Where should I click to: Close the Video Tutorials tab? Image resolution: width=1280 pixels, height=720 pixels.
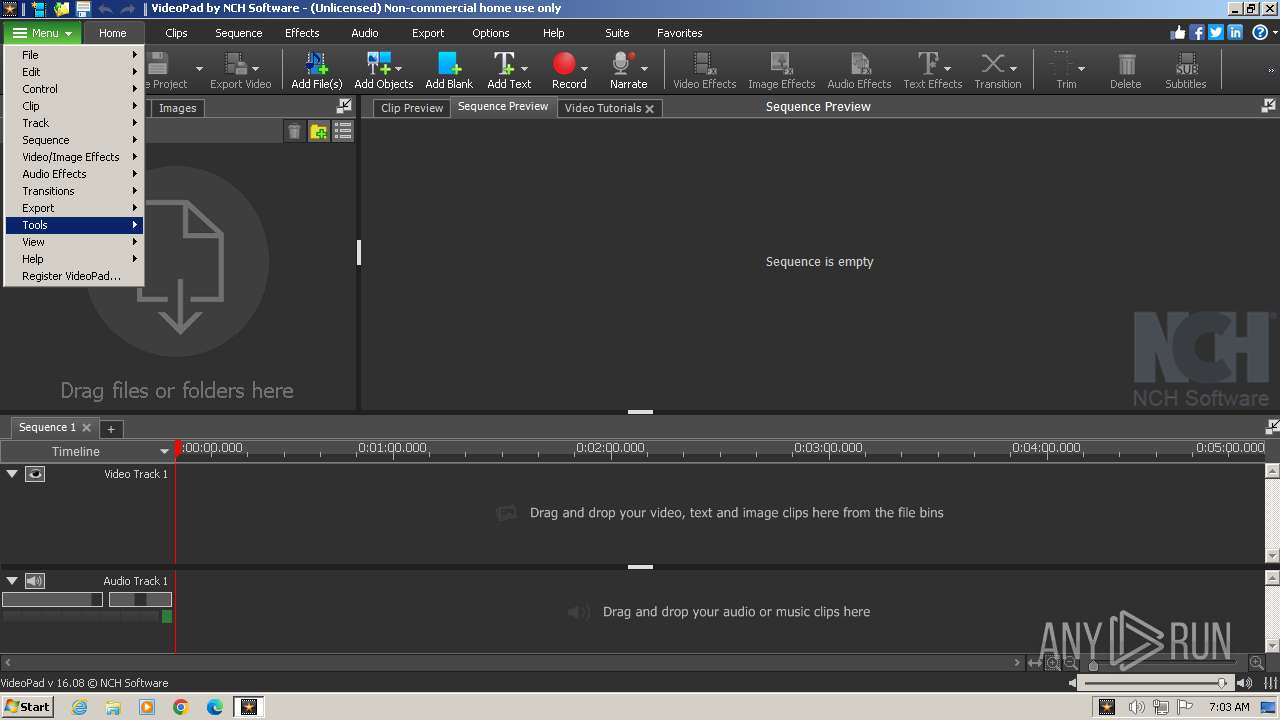pos(649,109)
